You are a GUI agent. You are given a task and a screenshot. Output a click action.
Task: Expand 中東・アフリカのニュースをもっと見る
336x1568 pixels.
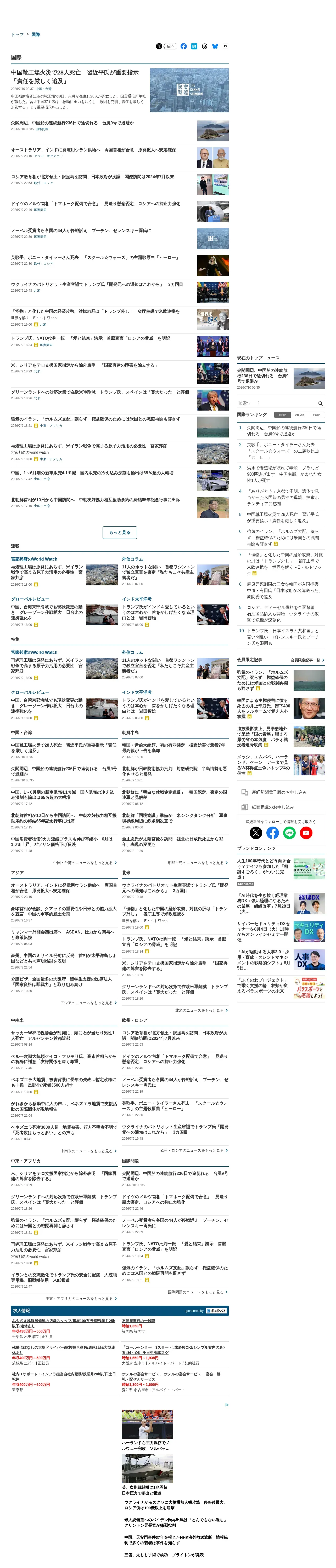(x=81, y=1298)
